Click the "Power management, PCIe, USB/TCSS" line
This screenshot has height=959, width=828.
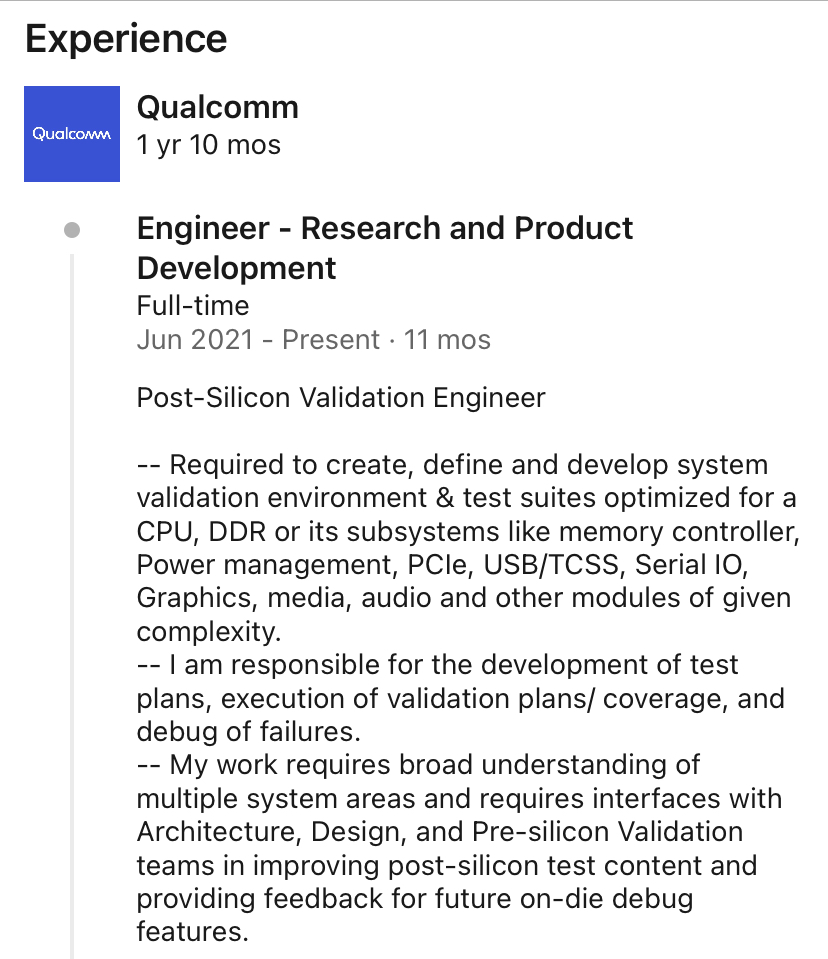442,565
